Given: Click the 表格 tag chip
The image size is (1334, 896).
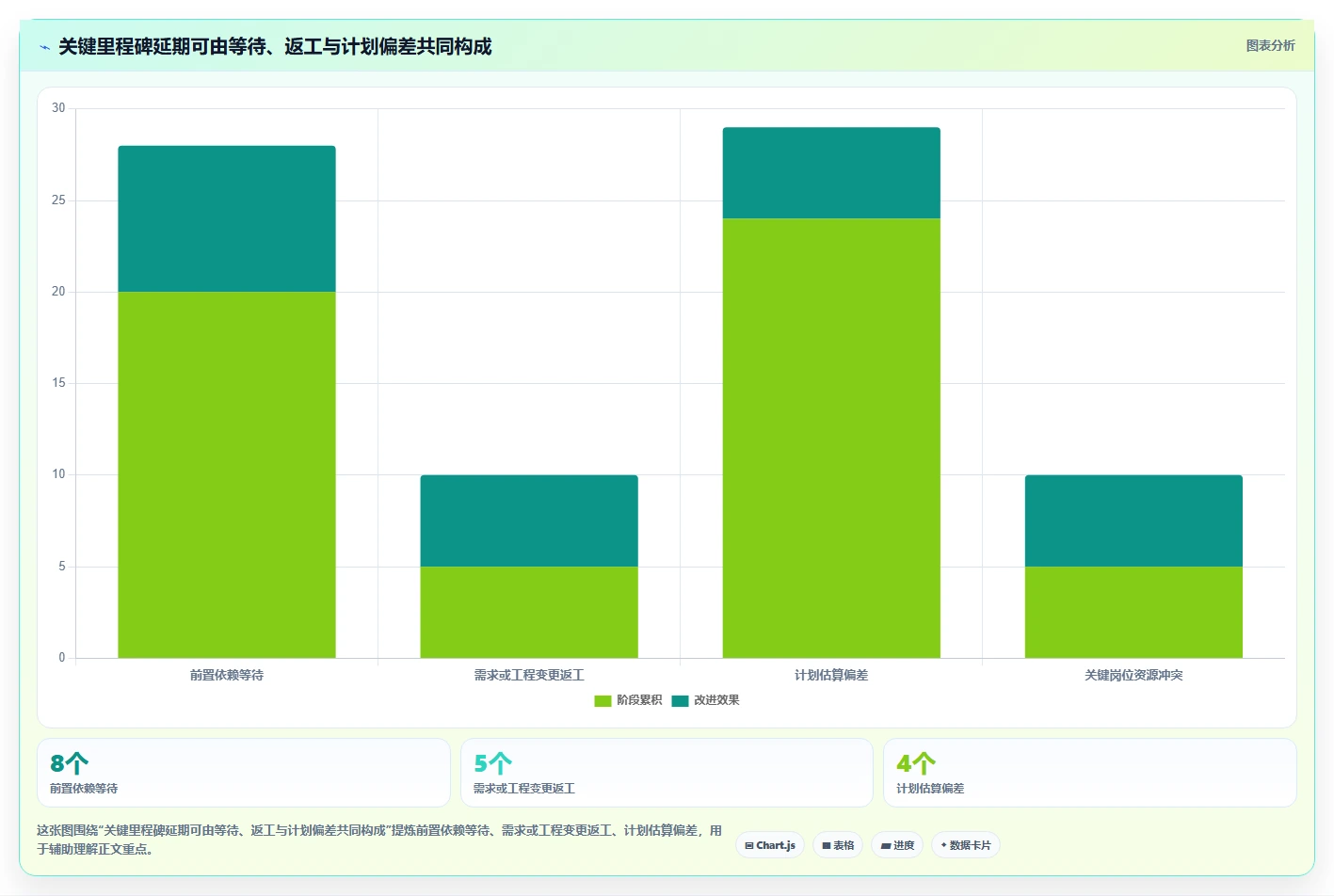Looking at the screenshot, I should 838,845.
